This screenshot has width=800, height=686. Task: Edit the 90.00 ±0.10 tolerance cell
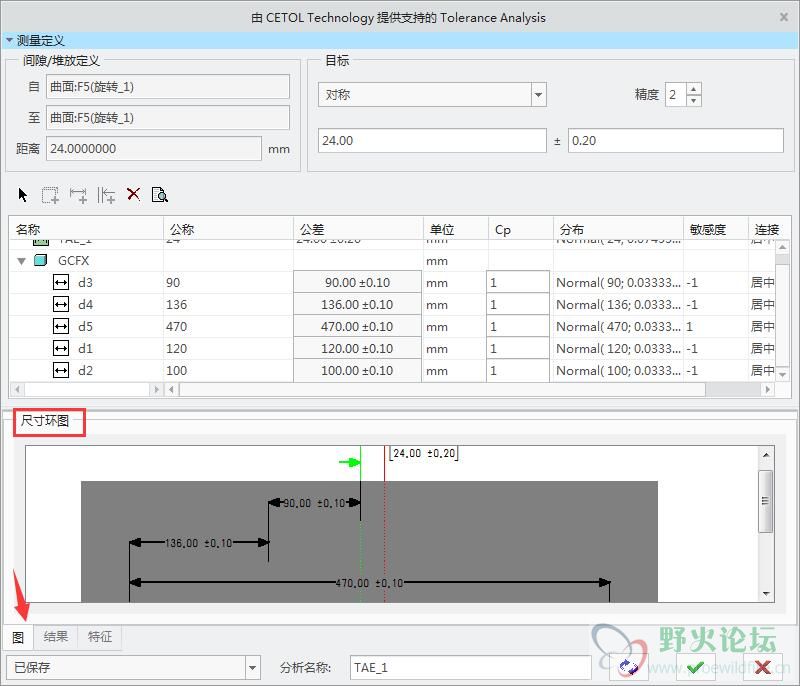coord(357,282)
